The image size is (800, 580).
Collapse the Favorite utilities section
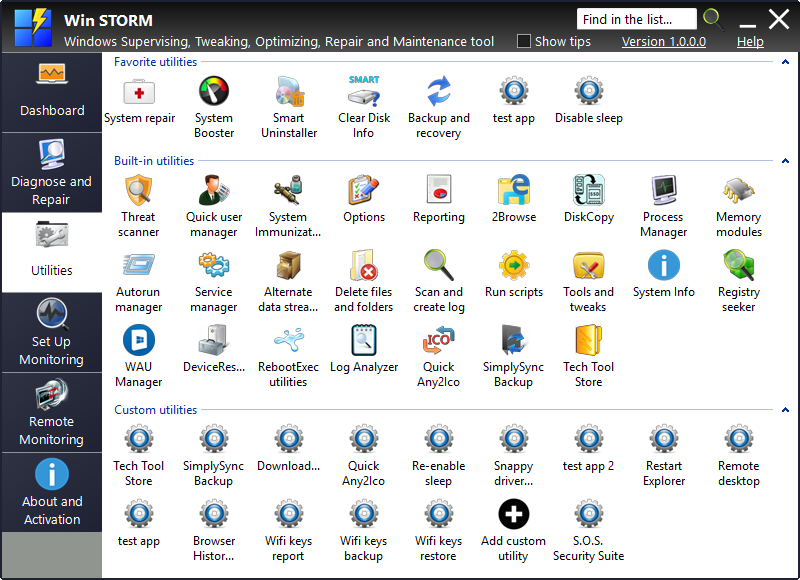coord(785,62)
